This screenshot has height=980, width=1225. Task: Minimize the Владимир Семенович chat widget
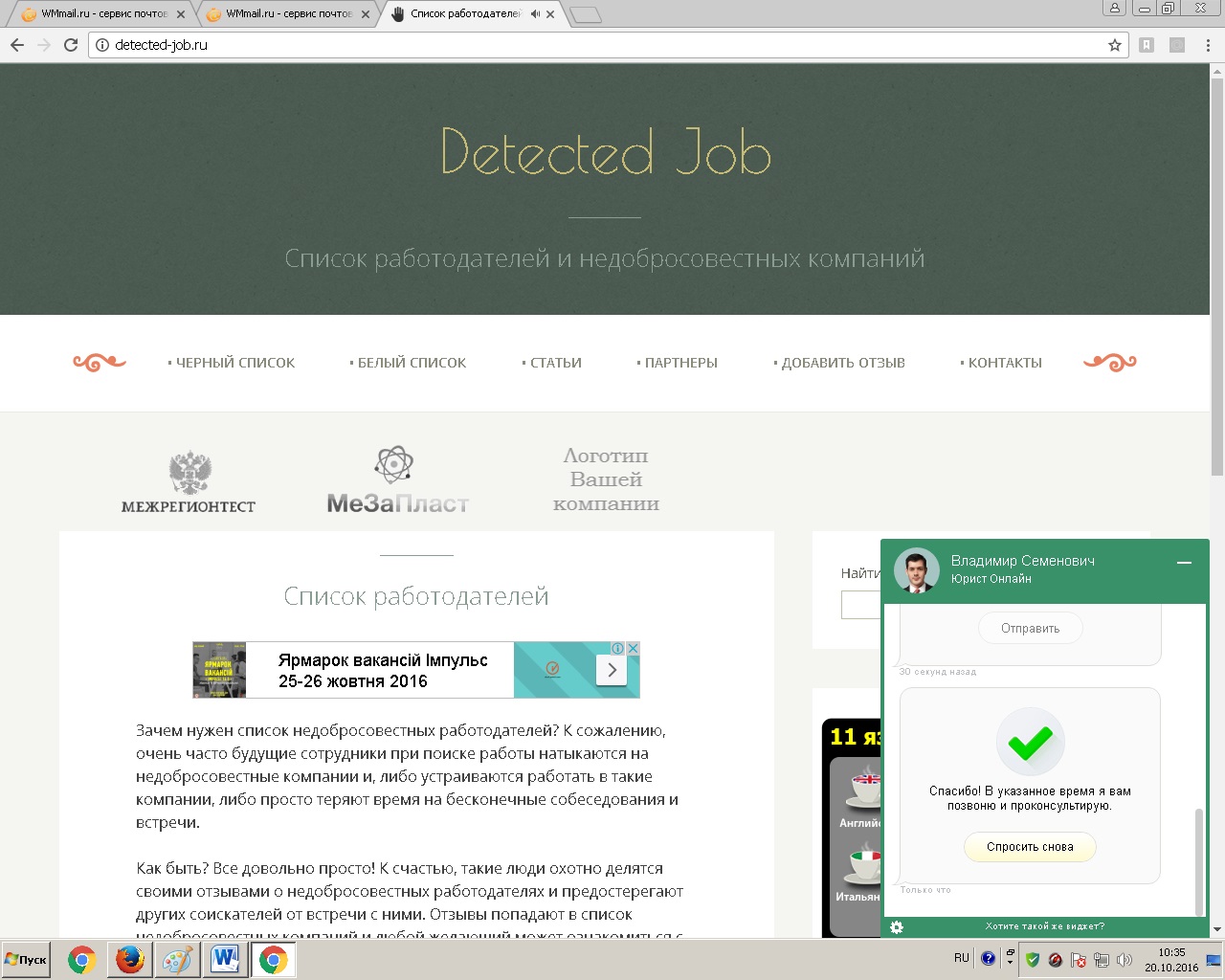[1184, 563]
